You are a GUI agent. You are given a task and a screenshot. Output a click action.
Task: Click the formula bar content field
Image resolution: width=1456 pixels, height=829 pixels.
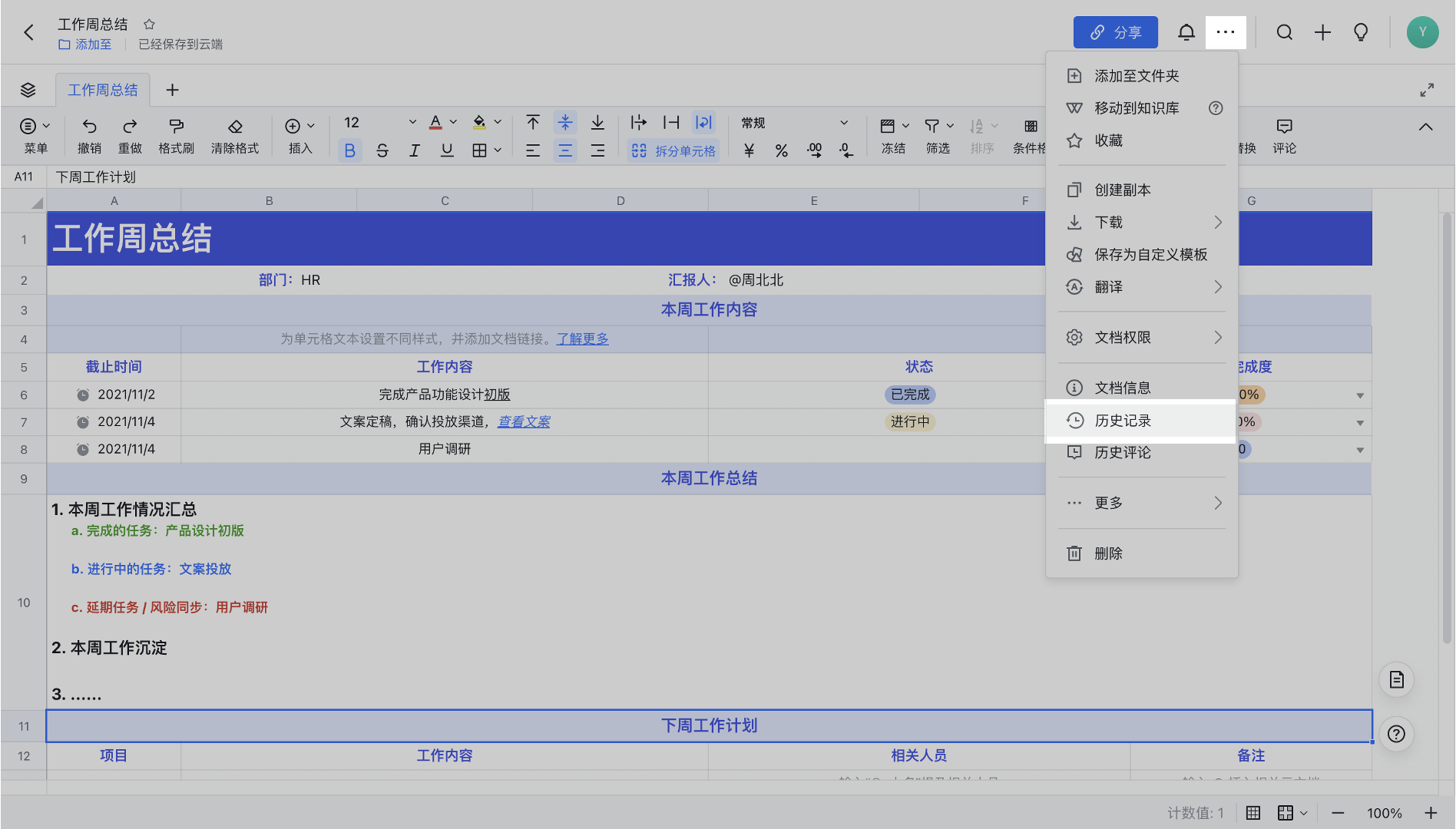(x=538, y=177)
